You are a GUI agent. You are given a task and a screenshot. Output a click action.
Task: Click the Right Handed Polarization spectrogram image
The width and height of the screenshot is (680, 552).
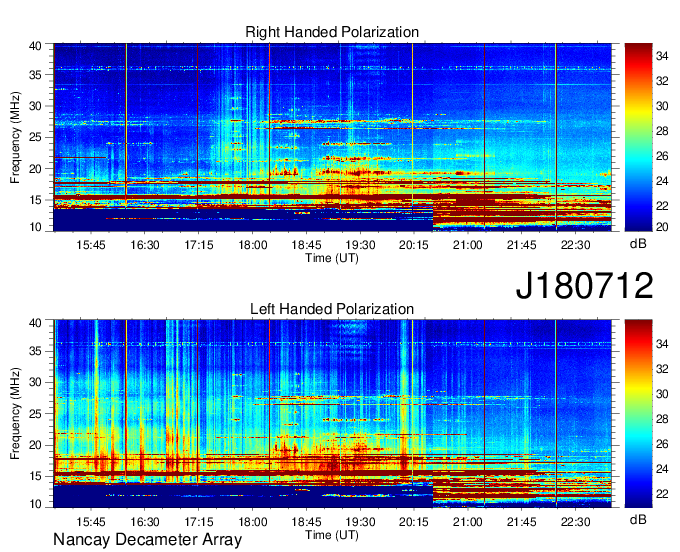(333, 137)
